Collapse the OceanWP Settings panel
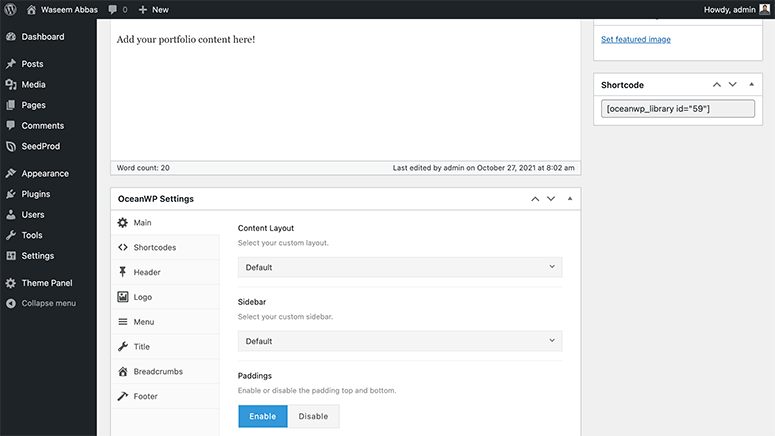Image resolution: width=775 pixels, height=436 pixels. point(570,199)
